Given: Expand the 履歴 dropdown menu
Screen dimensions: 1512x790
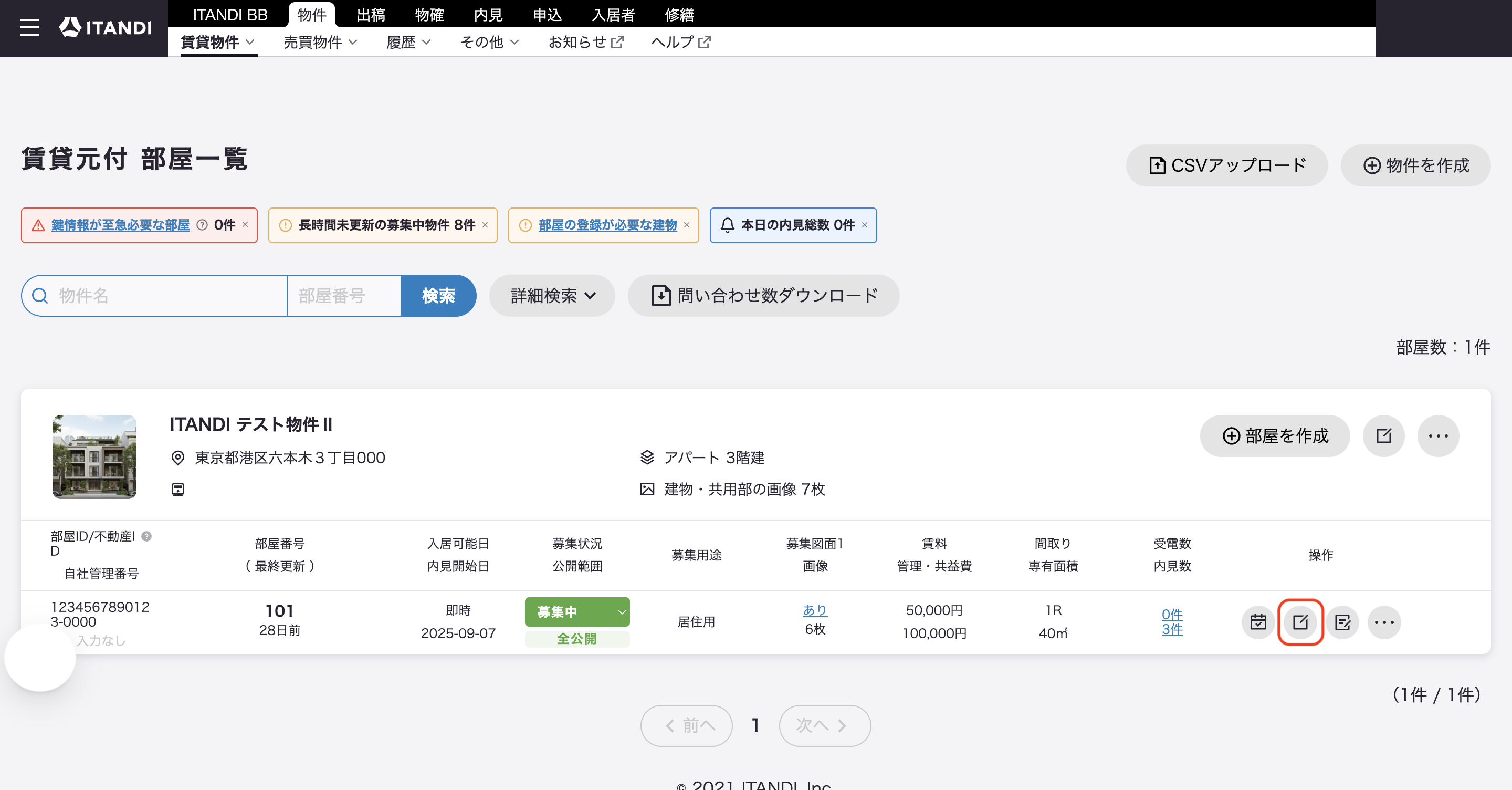Looking at the screenshot, I should (408, 43).
